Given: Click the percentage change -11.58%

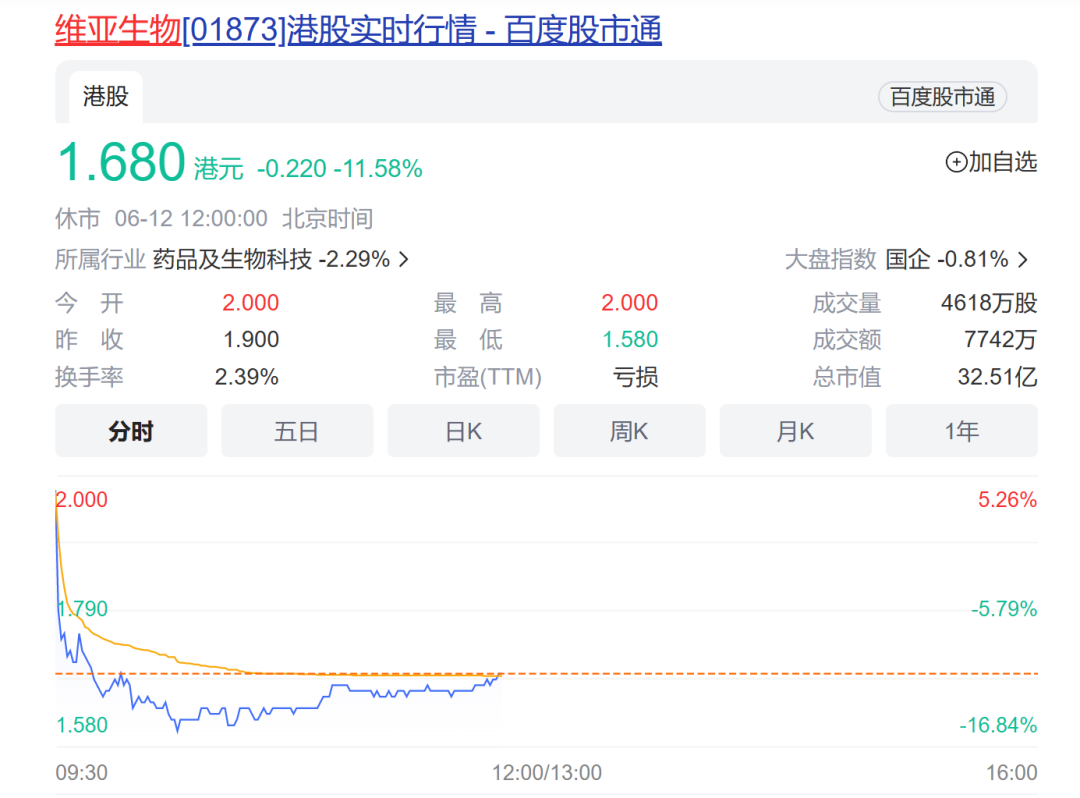Looking at the screenshot, I should [378, 169].
